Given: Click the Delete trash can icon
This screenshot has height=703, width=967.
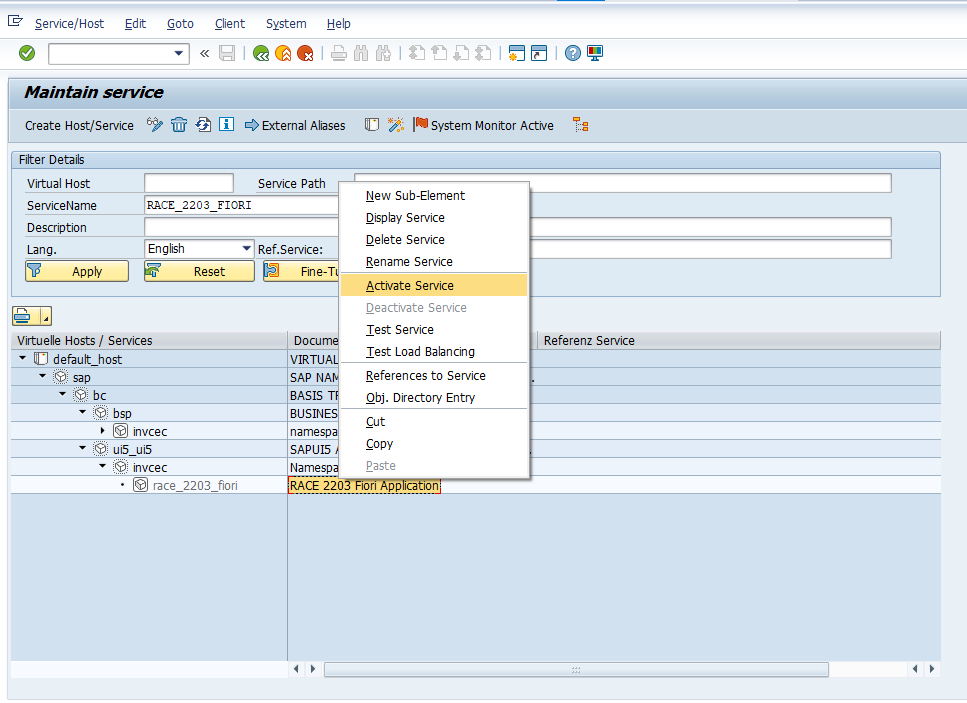Looking at the screenshot, I should tap(179, 125).
